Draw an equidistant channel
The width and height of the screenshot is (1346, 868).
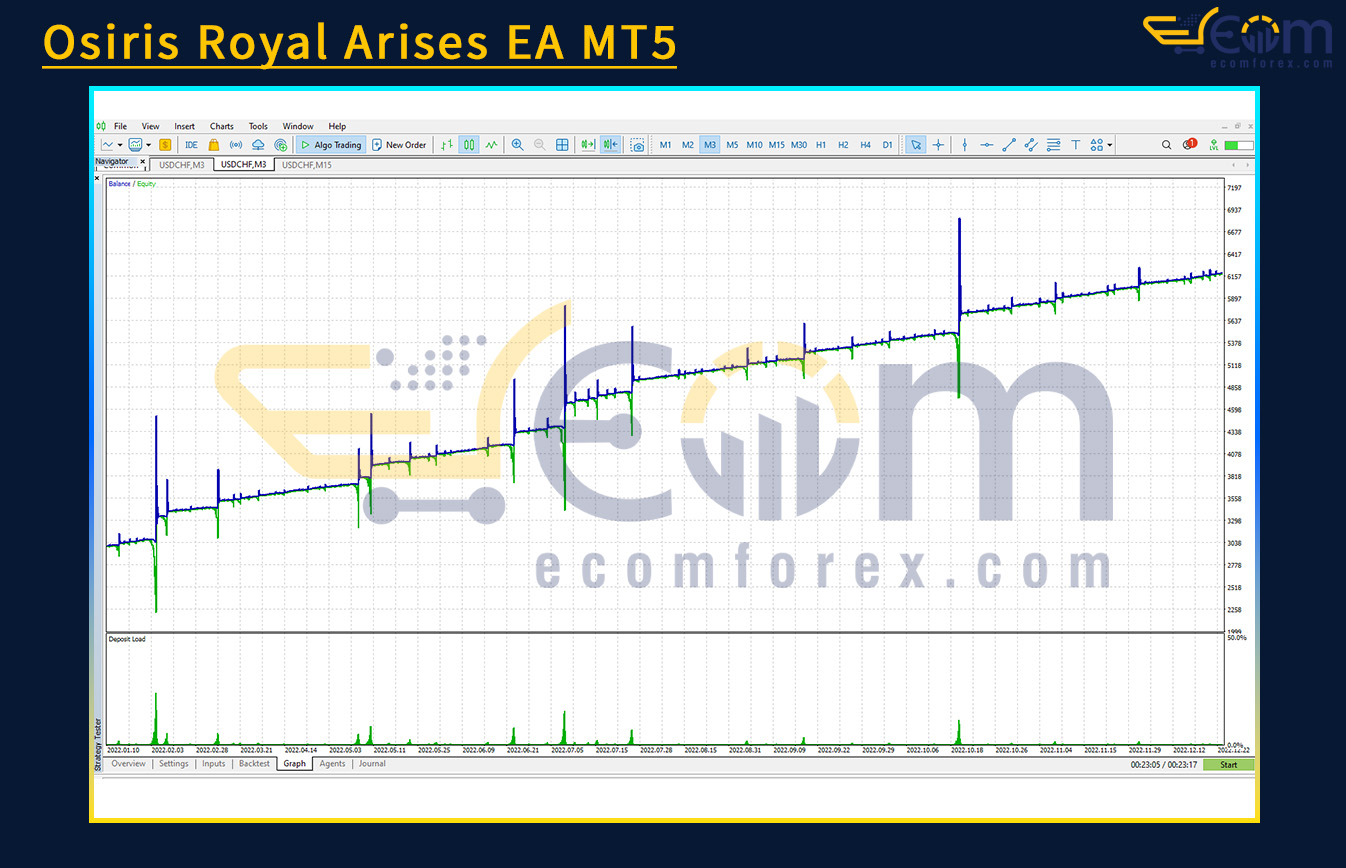pos(1031,145)
